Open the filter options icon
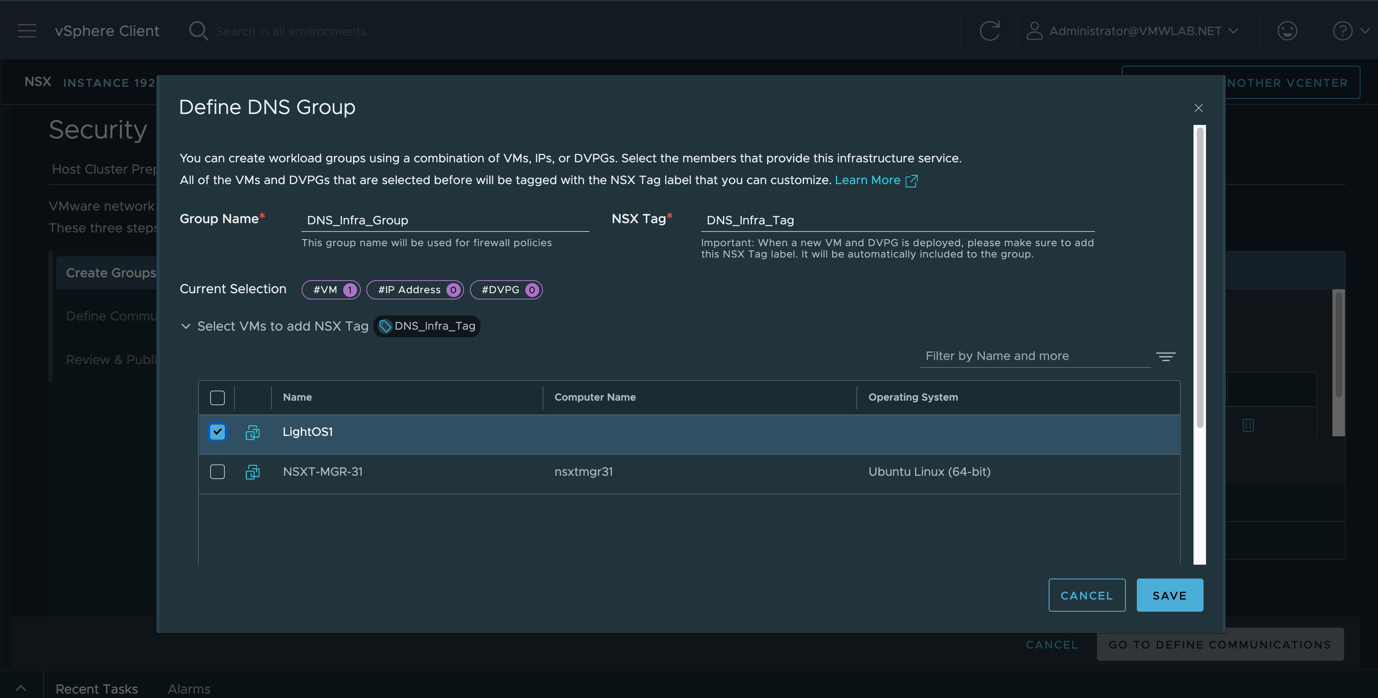The width and height of the screenshot is (1378, 698). [1166, 356]
